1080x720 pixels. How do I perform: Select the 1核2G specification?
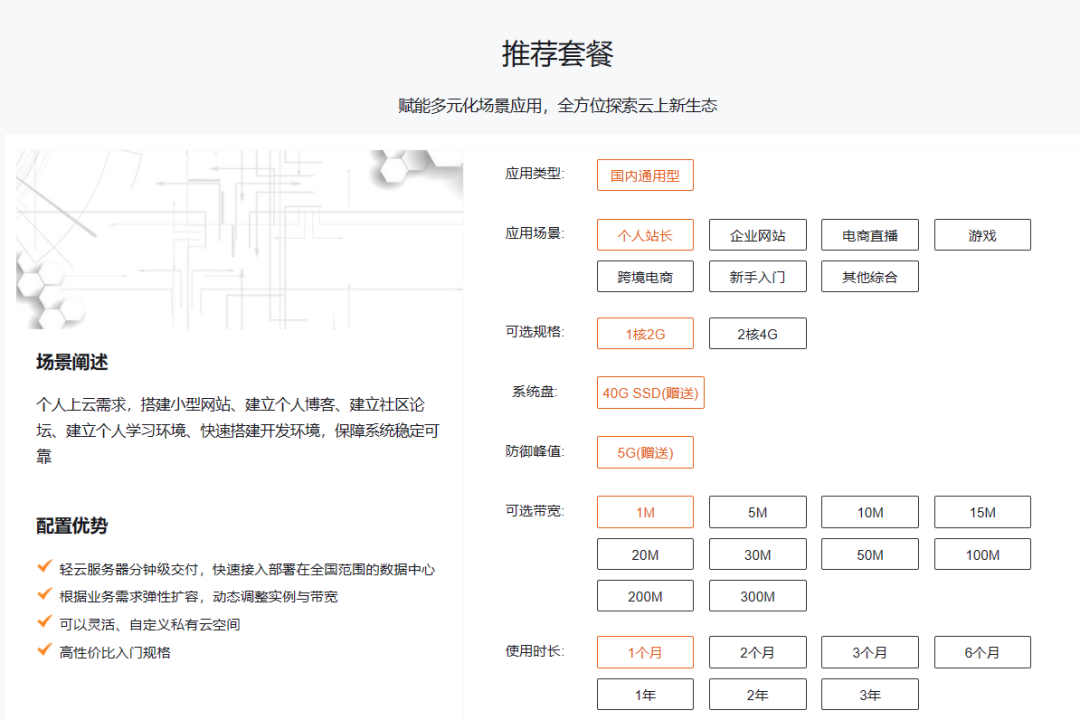point(645,334)
